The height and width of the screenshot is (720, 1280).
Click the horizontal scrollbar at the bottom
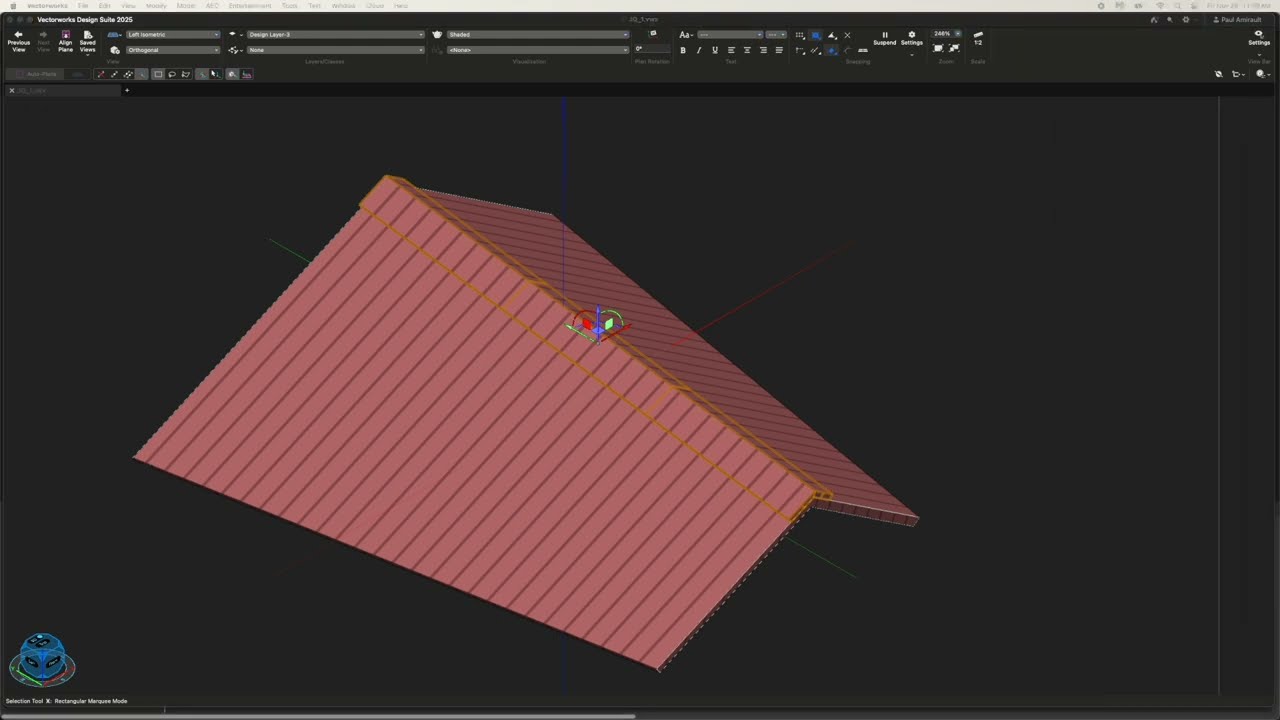point(318,716)
